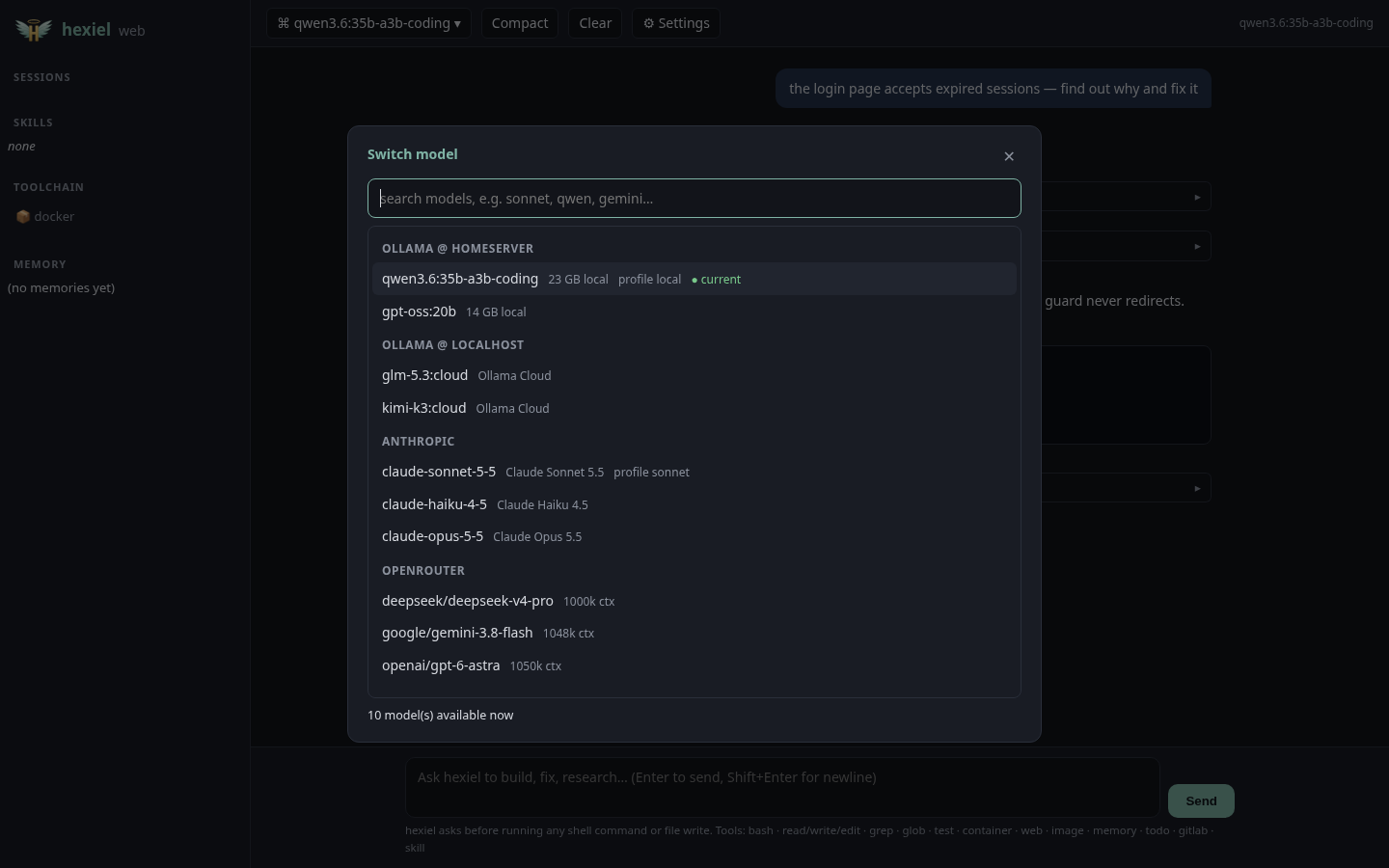The image size is (1389, 868).
Task: Click the model name label in the top-right corner
Action: 1306,23
